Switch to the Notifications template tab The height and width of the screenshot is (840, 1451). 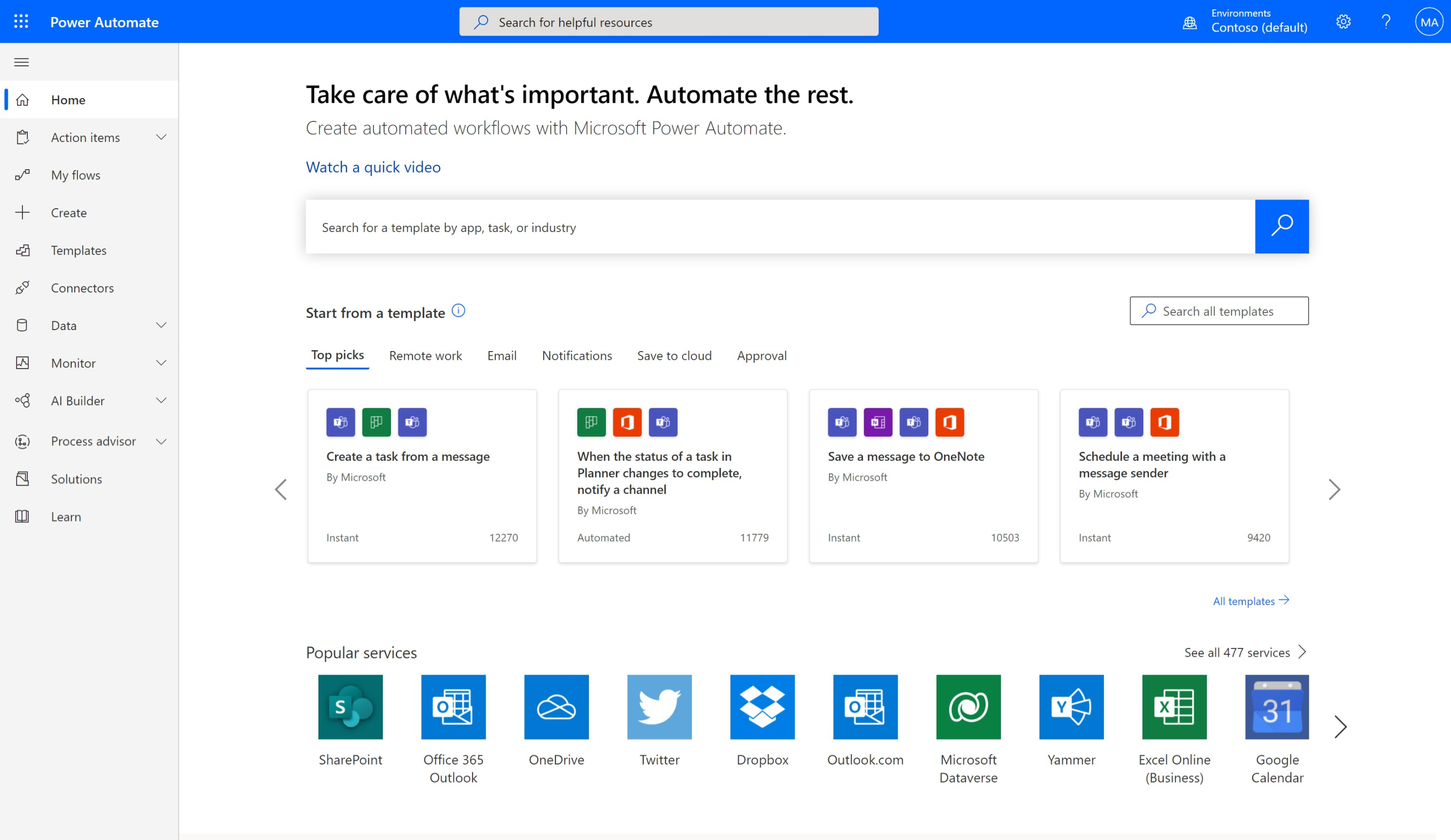click(577, 355)
